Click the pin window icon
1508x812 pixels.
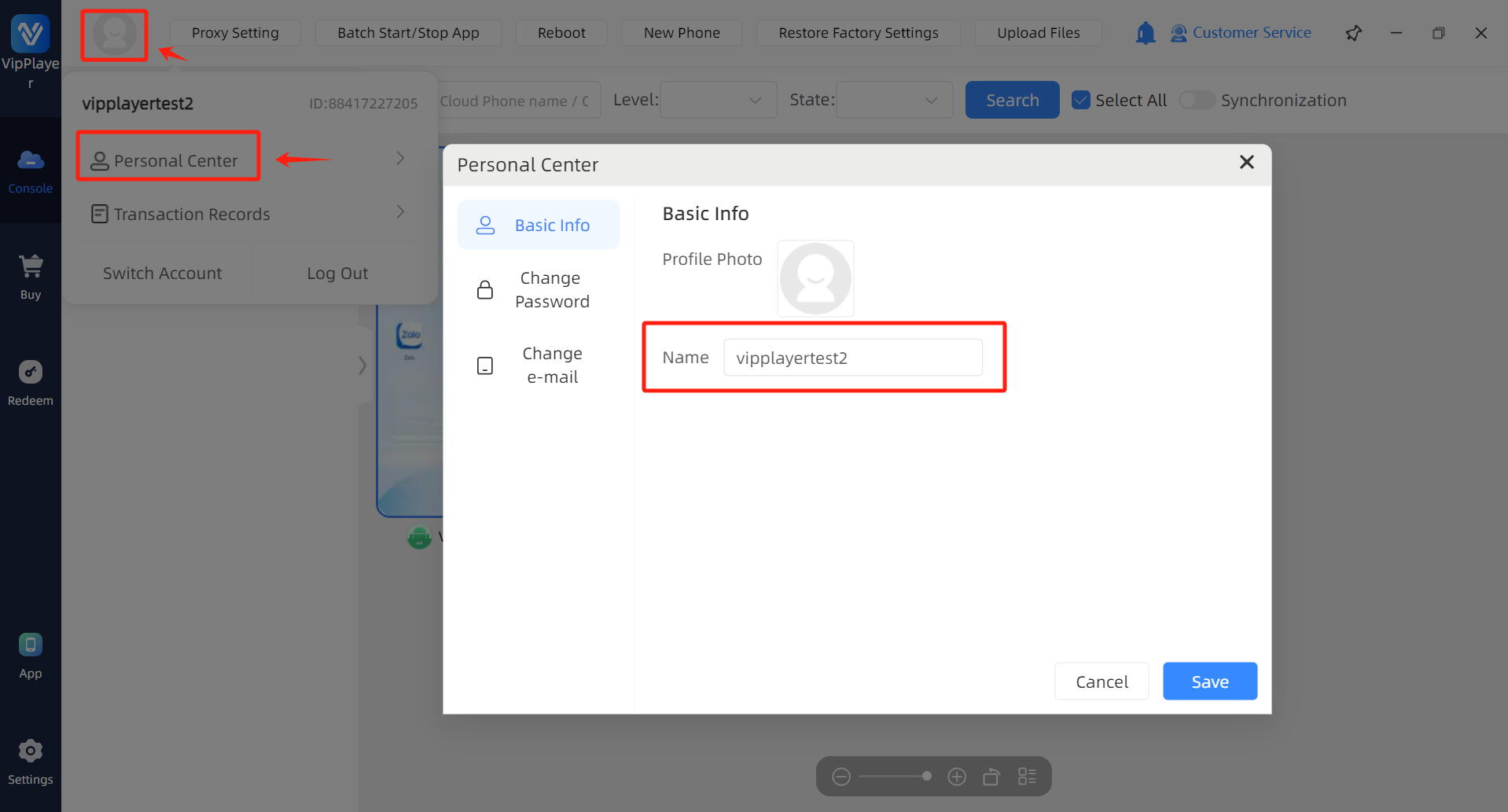coord(1353,33)
